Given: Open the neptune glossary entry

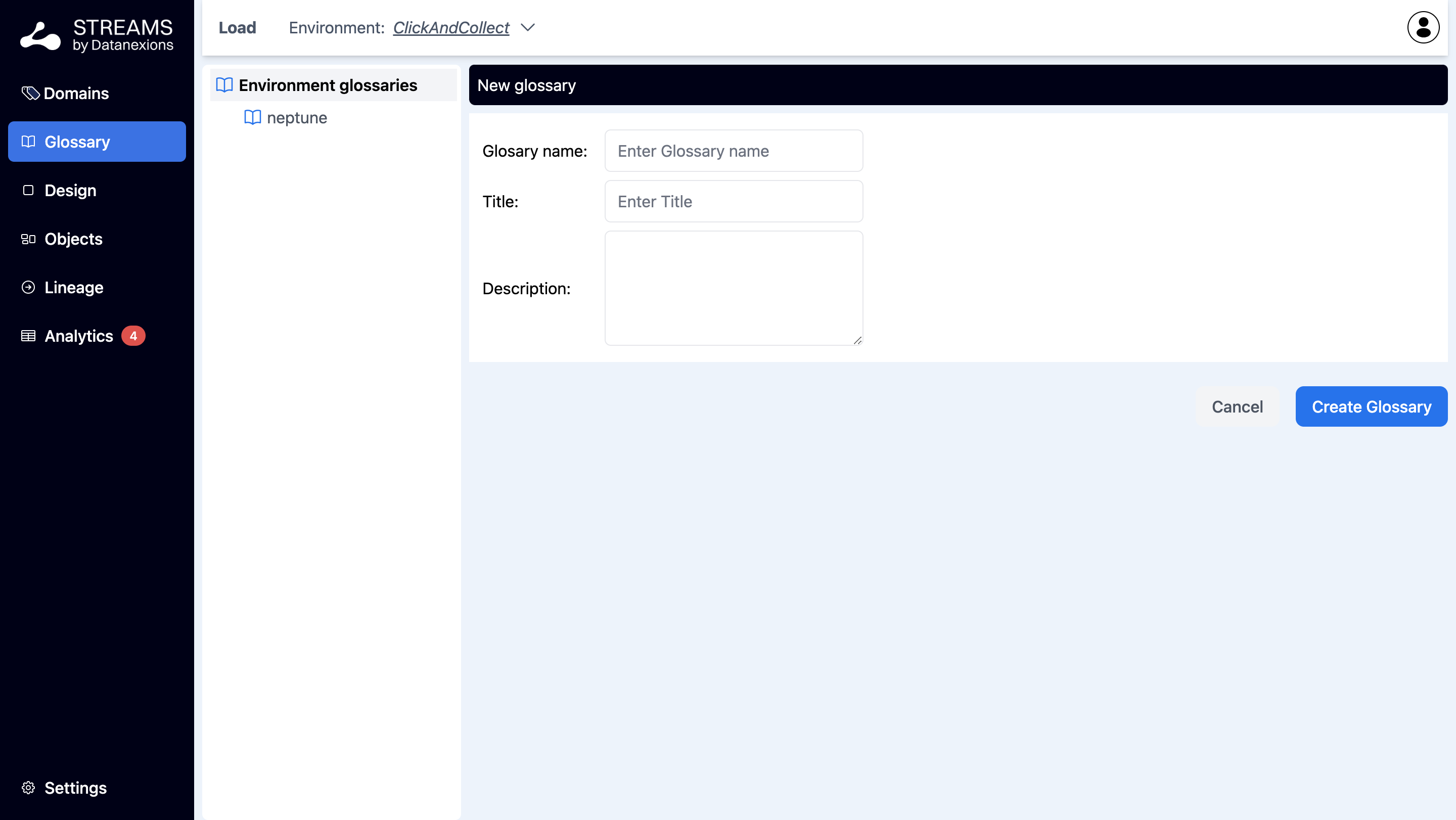Looking at the screenshot, I should click(297, 118).
